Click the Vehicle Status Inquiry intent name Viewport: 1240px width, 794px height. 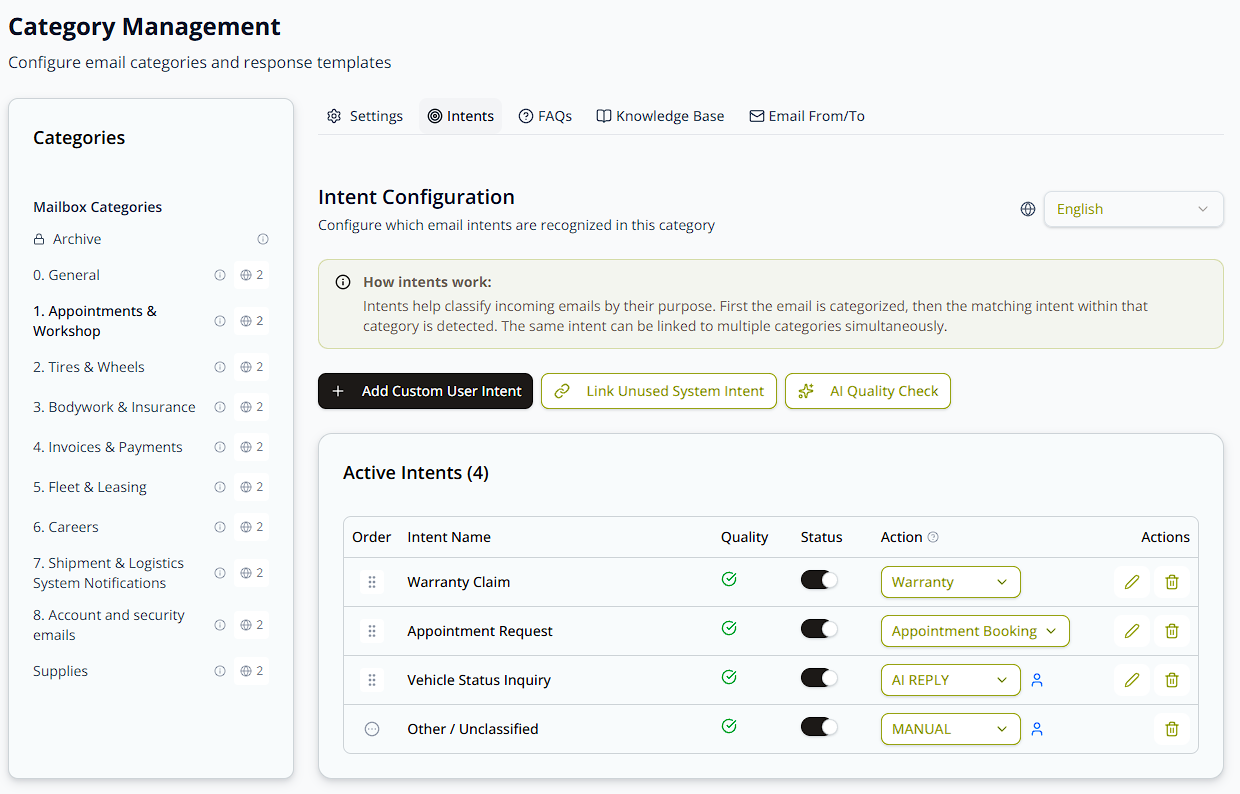[479, 680]
